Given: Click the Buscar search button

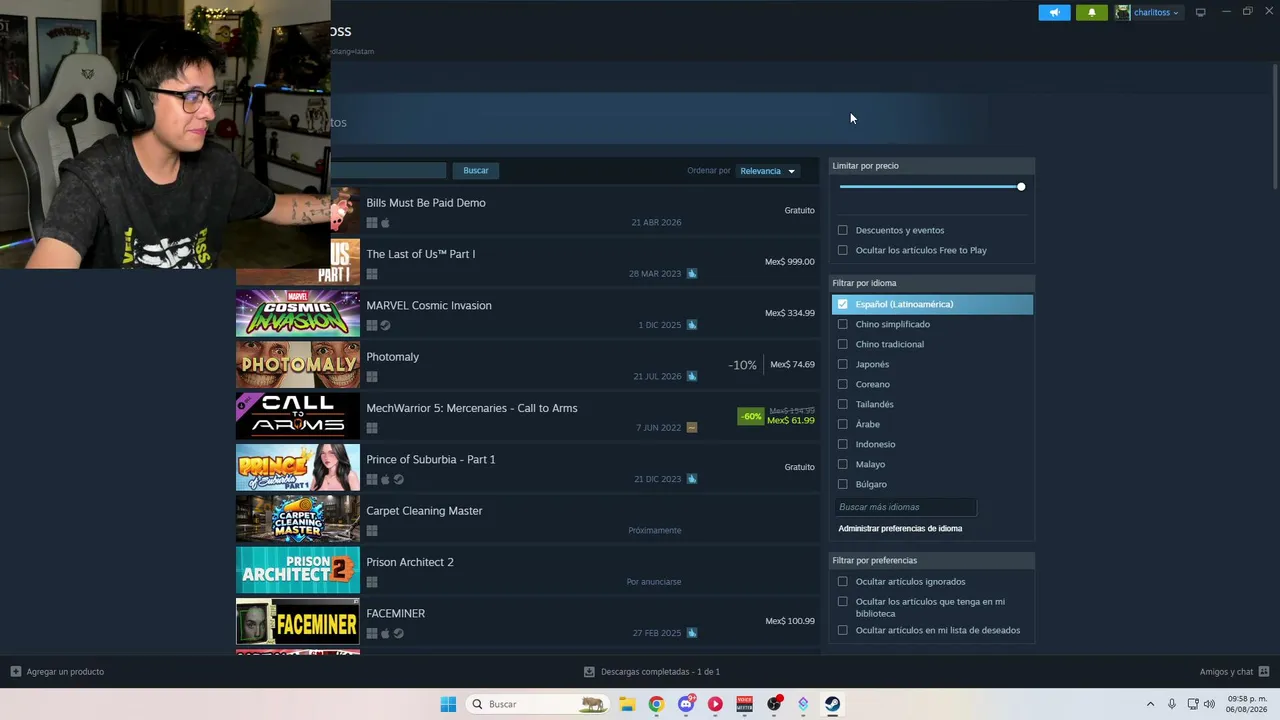Looking at the screenshot, I should point(476,170).
